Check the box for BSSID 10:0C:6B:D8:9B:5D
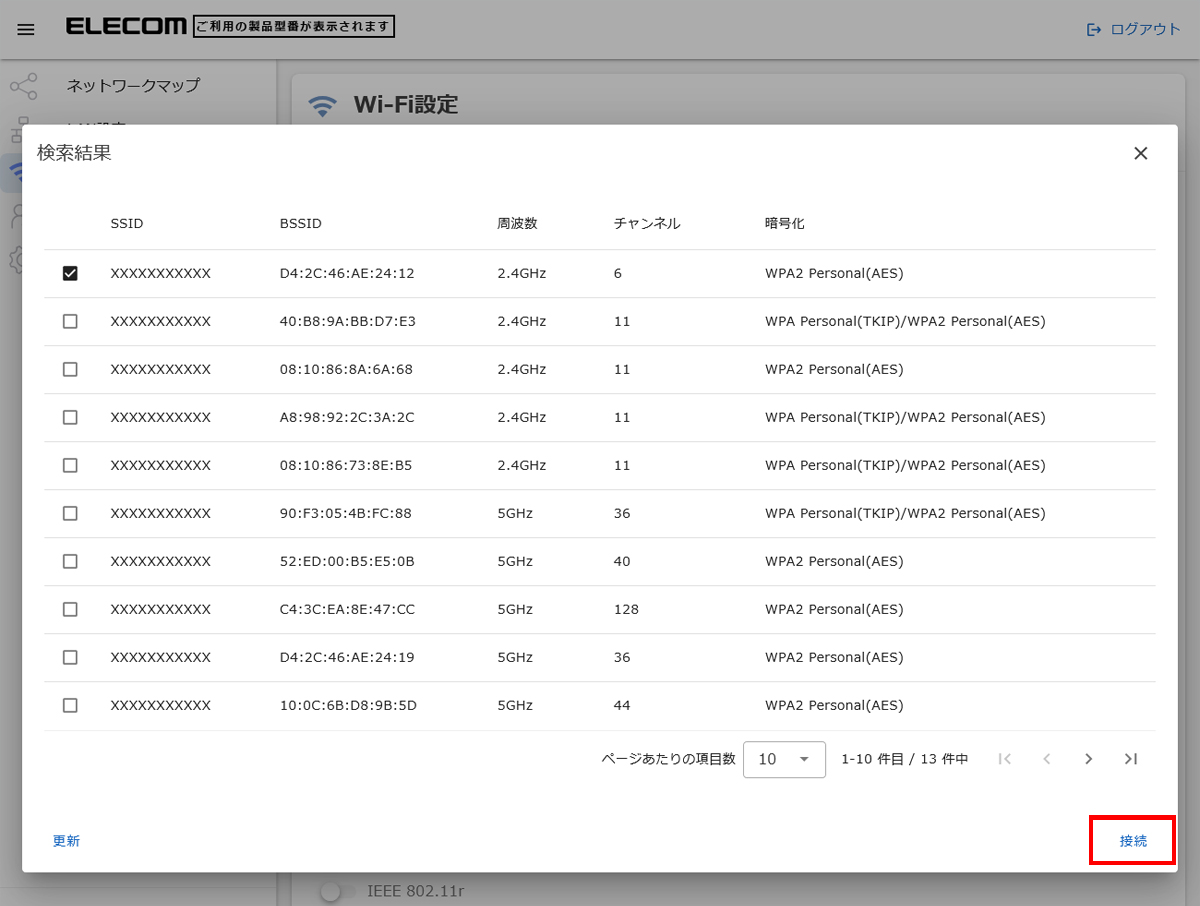This screenshot has width=1200, height=906. [70, 705]
